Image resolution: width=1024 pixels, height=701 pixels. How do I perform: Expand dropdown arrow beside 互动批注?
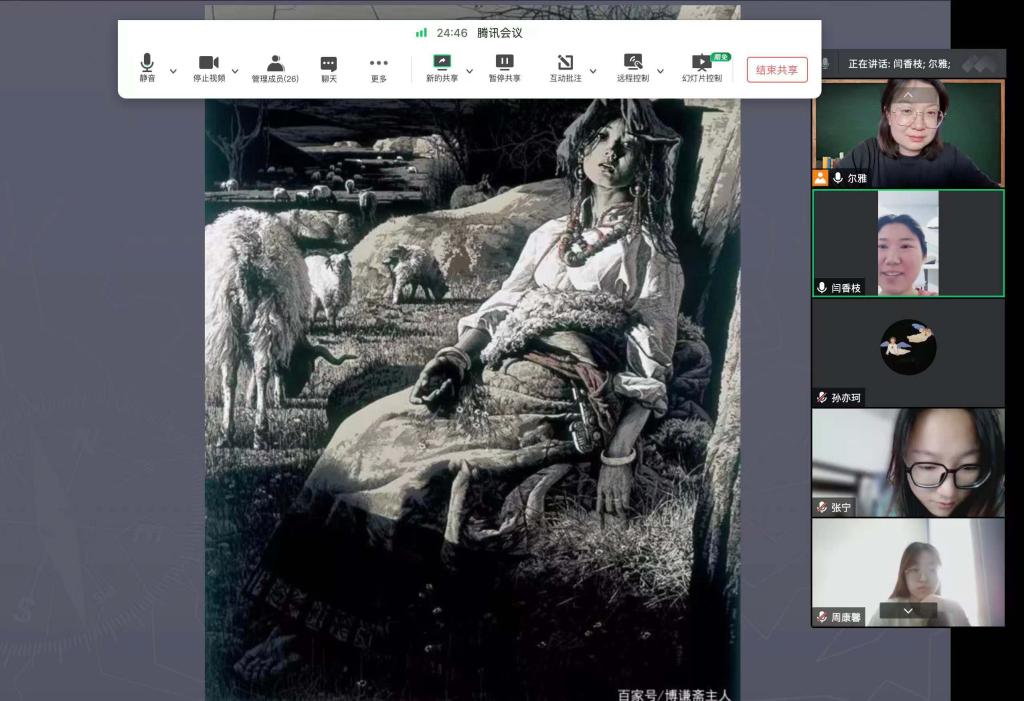click(593, 71)
